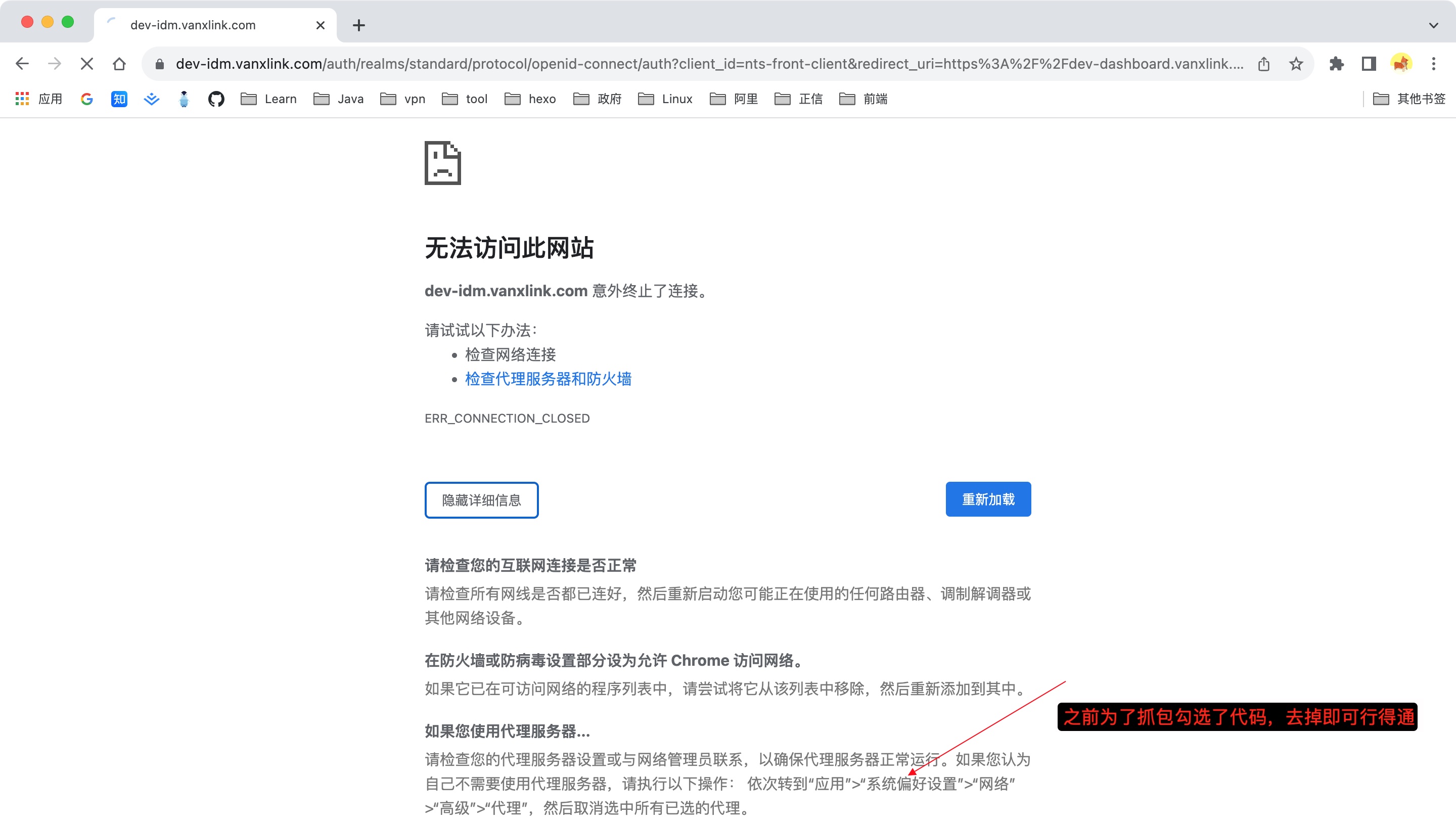Screen dimensions: 1456x824
Task: Open Chrome's three-dot menu
Action: pos(1433,64)
